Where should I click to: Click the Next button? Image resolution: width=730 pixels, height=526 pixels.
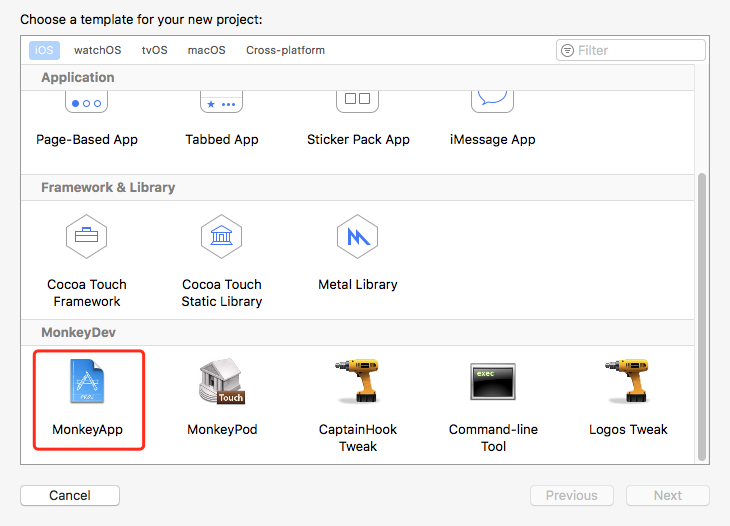pyautogui.click(x=668, y=495)
